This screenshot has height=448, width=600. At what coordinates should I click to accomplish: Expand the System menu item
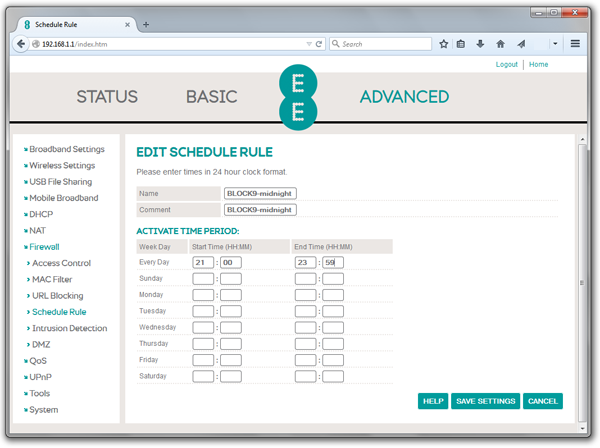pos(41,410)
